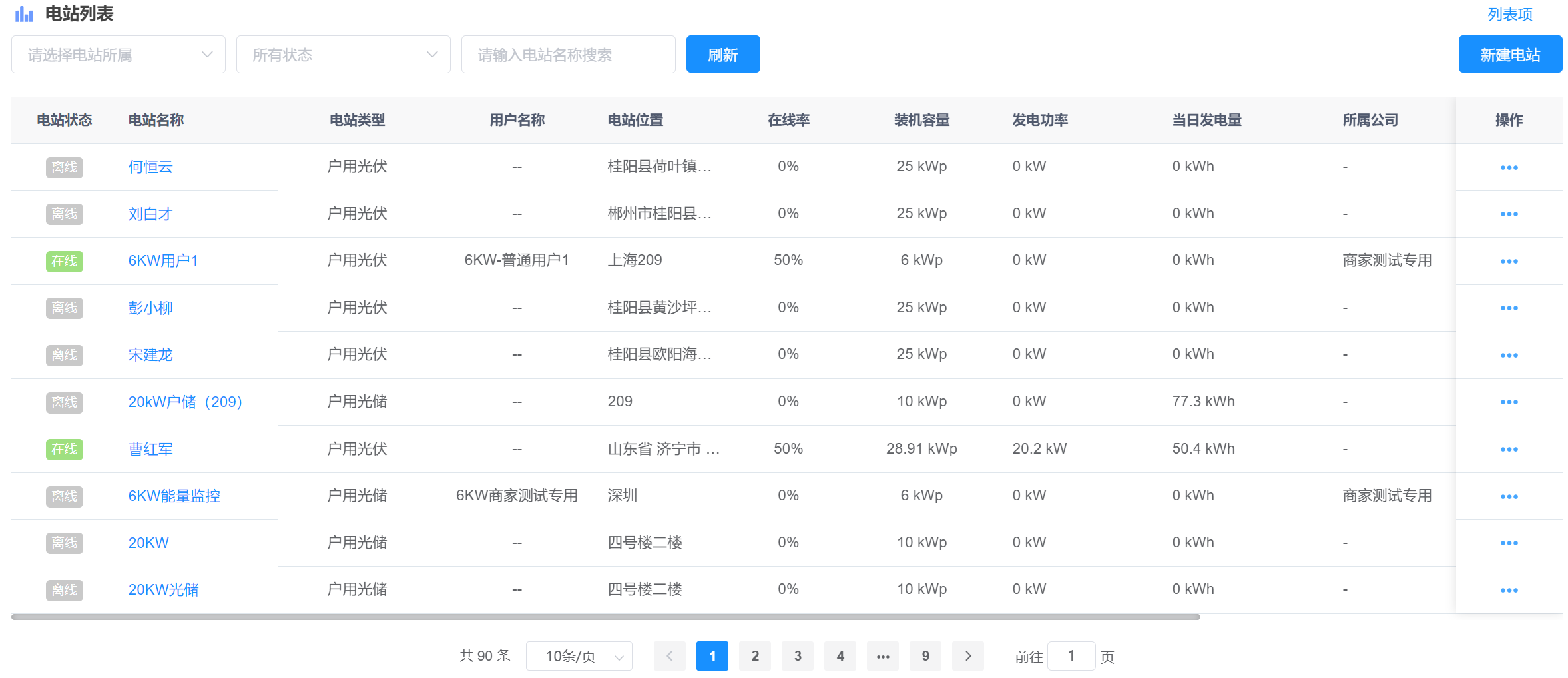Click the 50.4 kWh generation cell
The height and width of the screenshot is (678, 1568).
[x=1204, y=448]
